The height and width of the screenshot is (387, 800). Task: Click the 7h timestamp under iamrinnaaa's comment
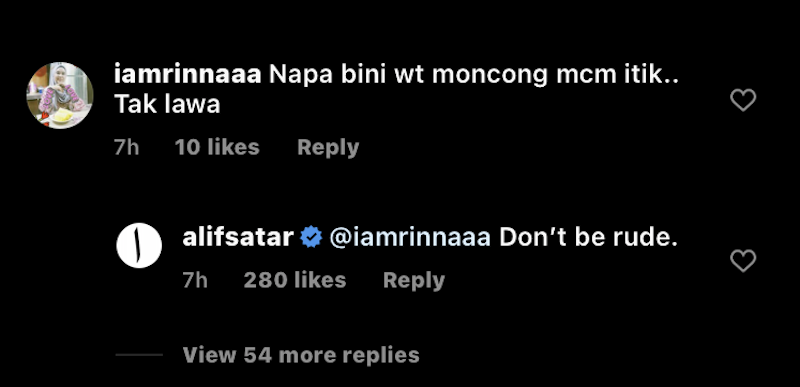click(127, 147)
